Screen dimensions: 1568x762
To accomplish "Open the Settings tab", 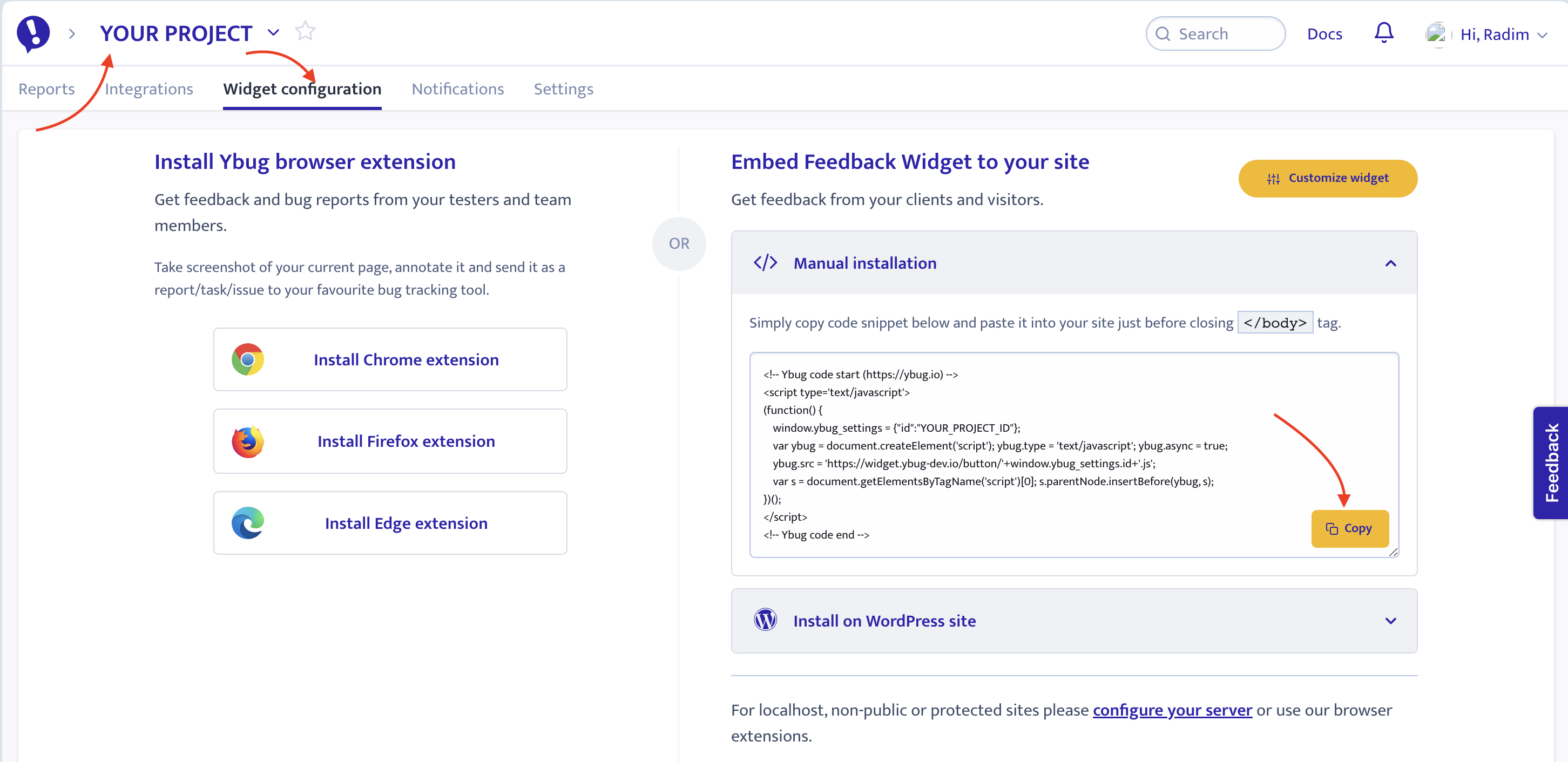I will (x=564, y=89).
